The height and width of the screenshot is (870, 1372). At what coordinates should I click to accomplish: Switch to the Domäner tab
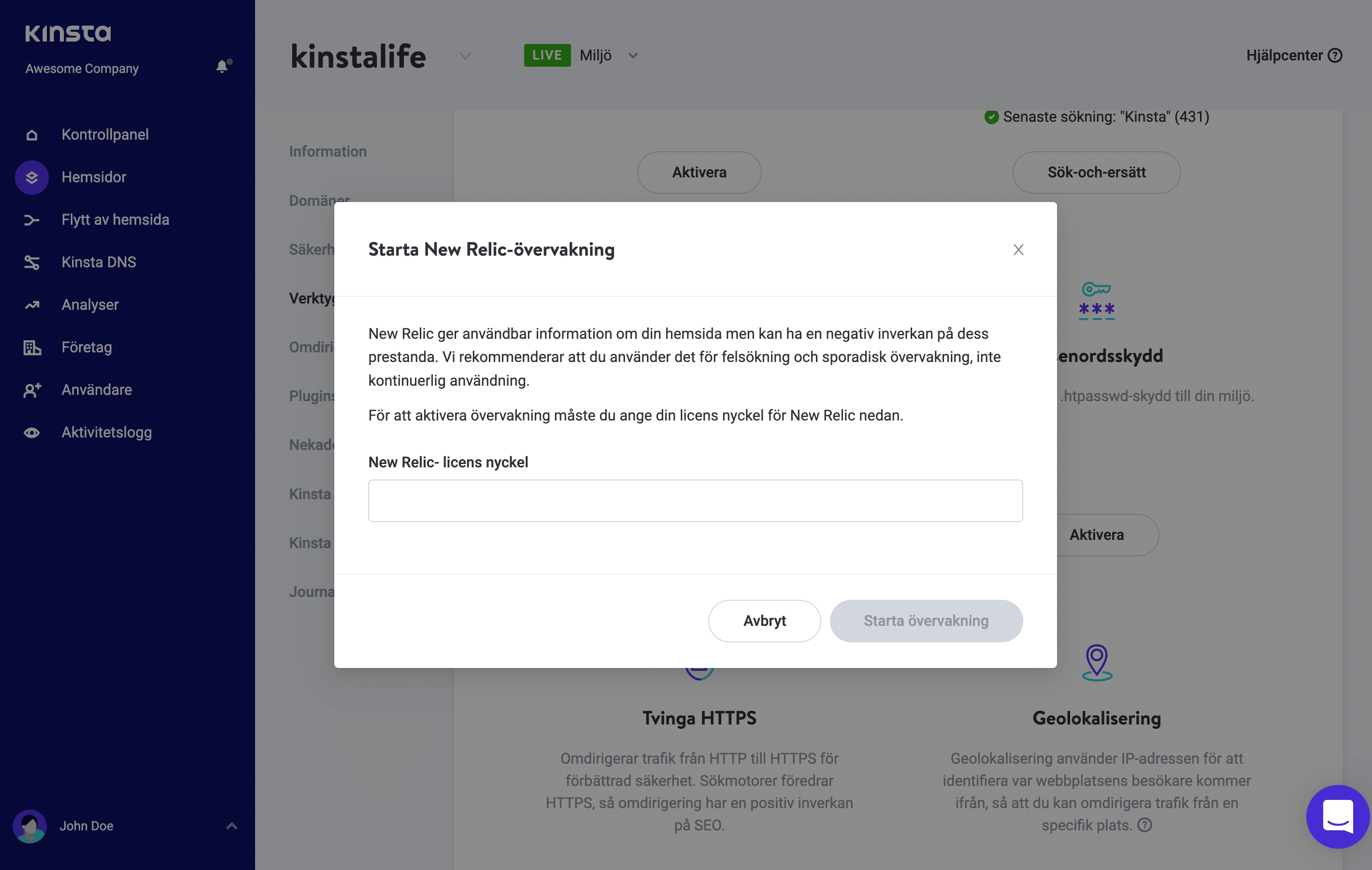pyautogui.click(x=319, y=200)
